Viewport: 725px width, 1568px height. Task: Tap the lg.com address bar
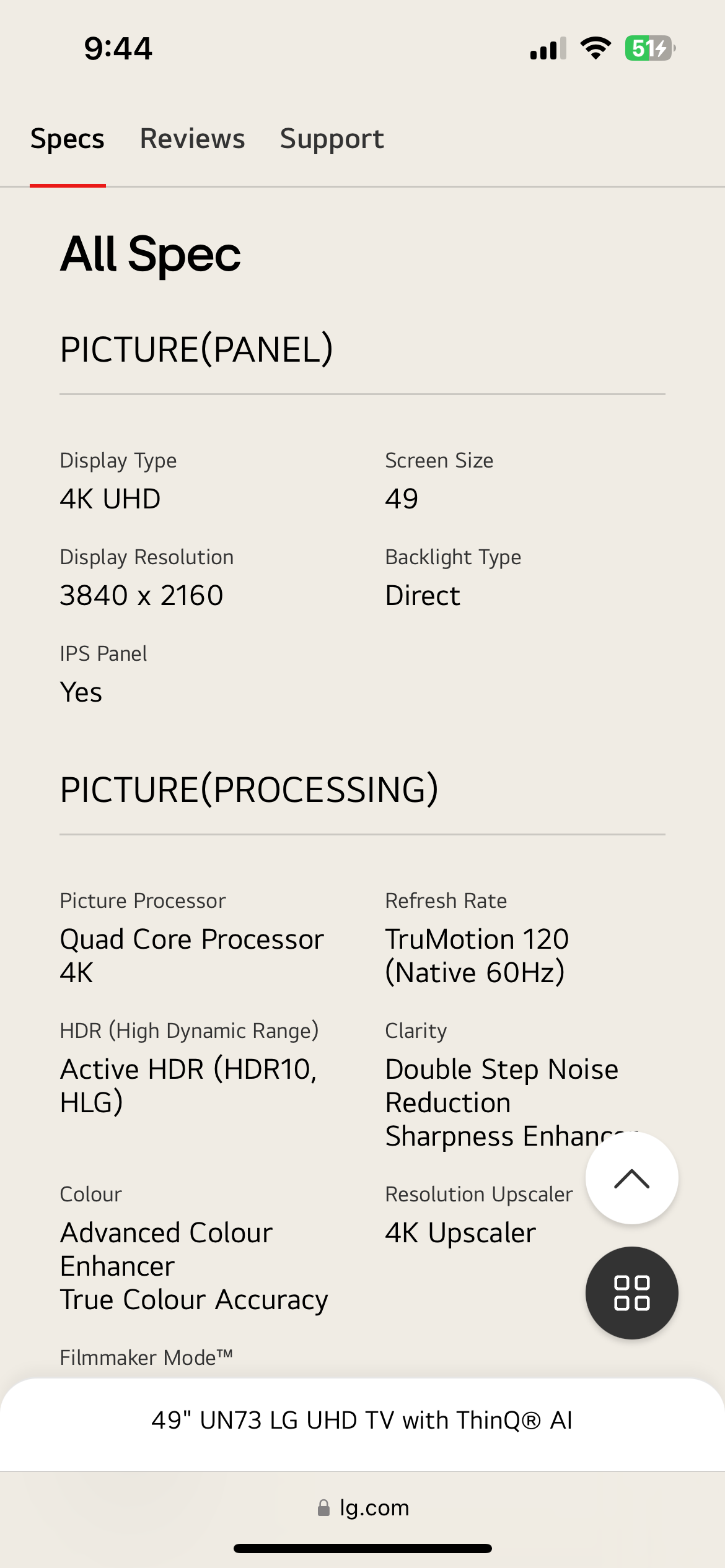point(362,1507)
